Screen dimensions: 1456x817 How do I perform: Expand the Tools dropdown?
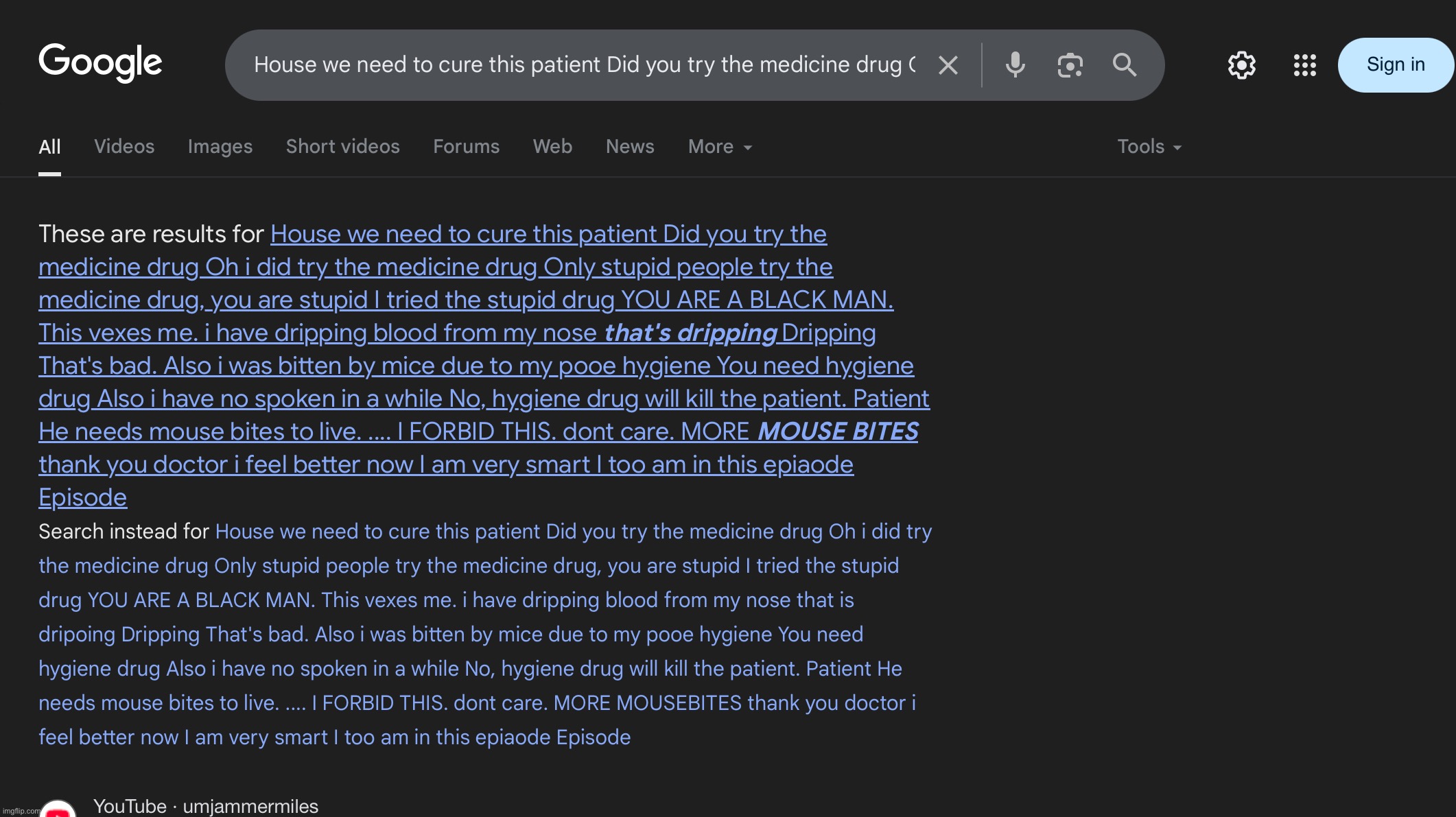(x=1149, y=147)
